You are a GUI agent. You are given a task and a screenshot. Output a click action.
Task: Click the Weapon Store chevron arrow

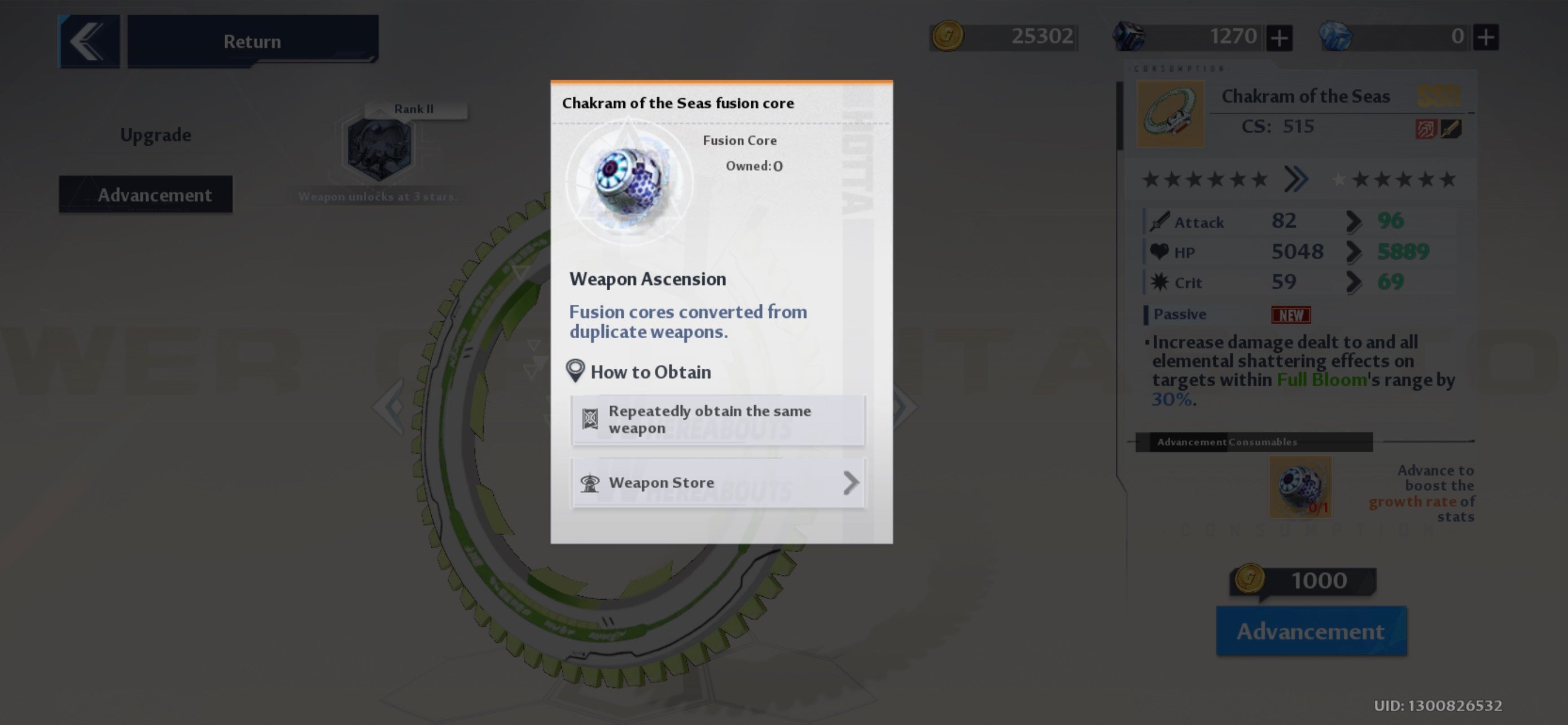[x=851, y=483]
